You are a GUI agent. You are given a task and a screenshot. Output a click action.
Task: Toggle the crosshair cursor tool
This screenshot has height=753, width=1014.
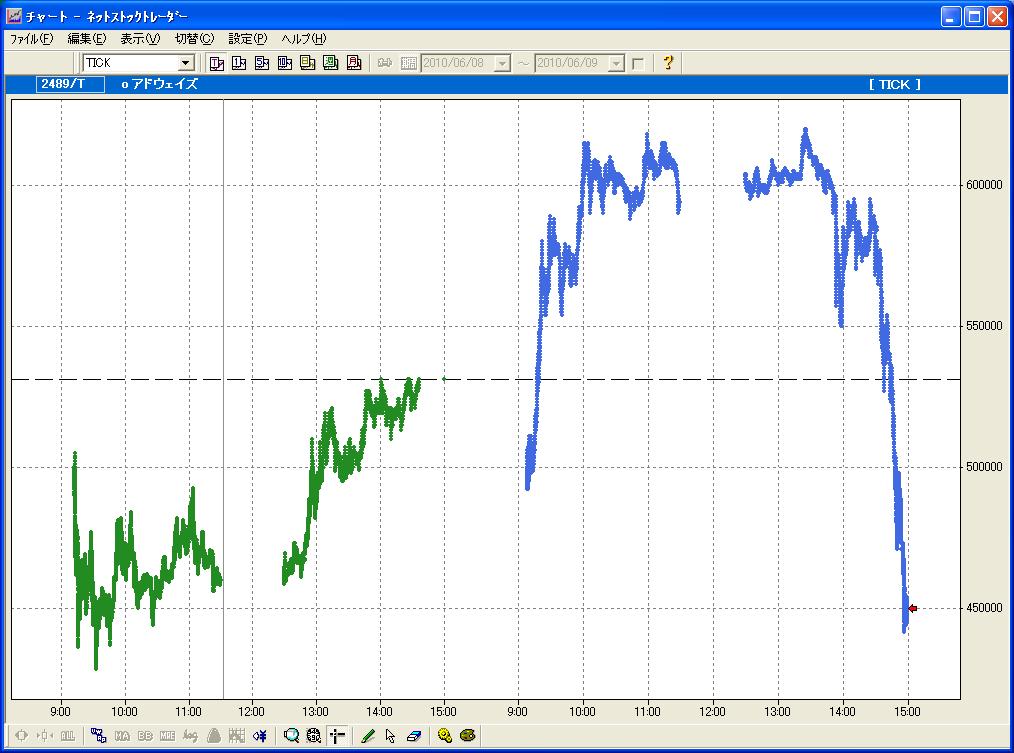click(336, 736)
